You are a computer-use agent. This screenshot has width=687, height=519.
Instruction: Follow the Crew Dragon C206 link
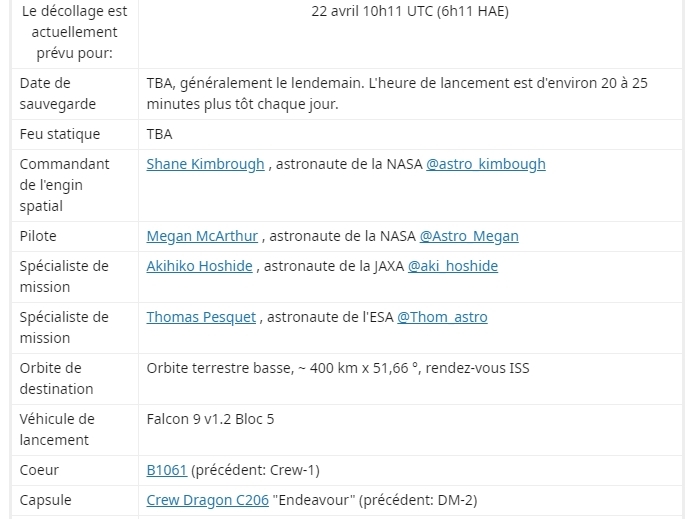[x=207, y=500]
